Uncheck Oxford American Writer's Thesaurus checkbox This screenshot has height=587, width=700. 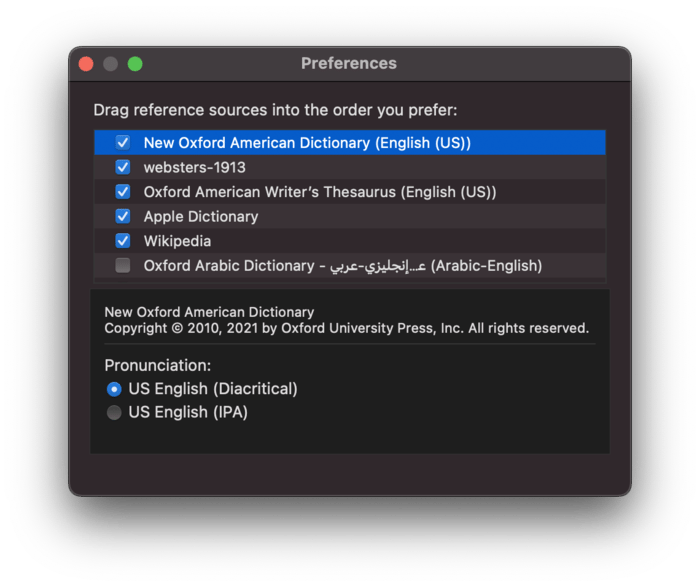pyautogui.click(x=123, y=192)
